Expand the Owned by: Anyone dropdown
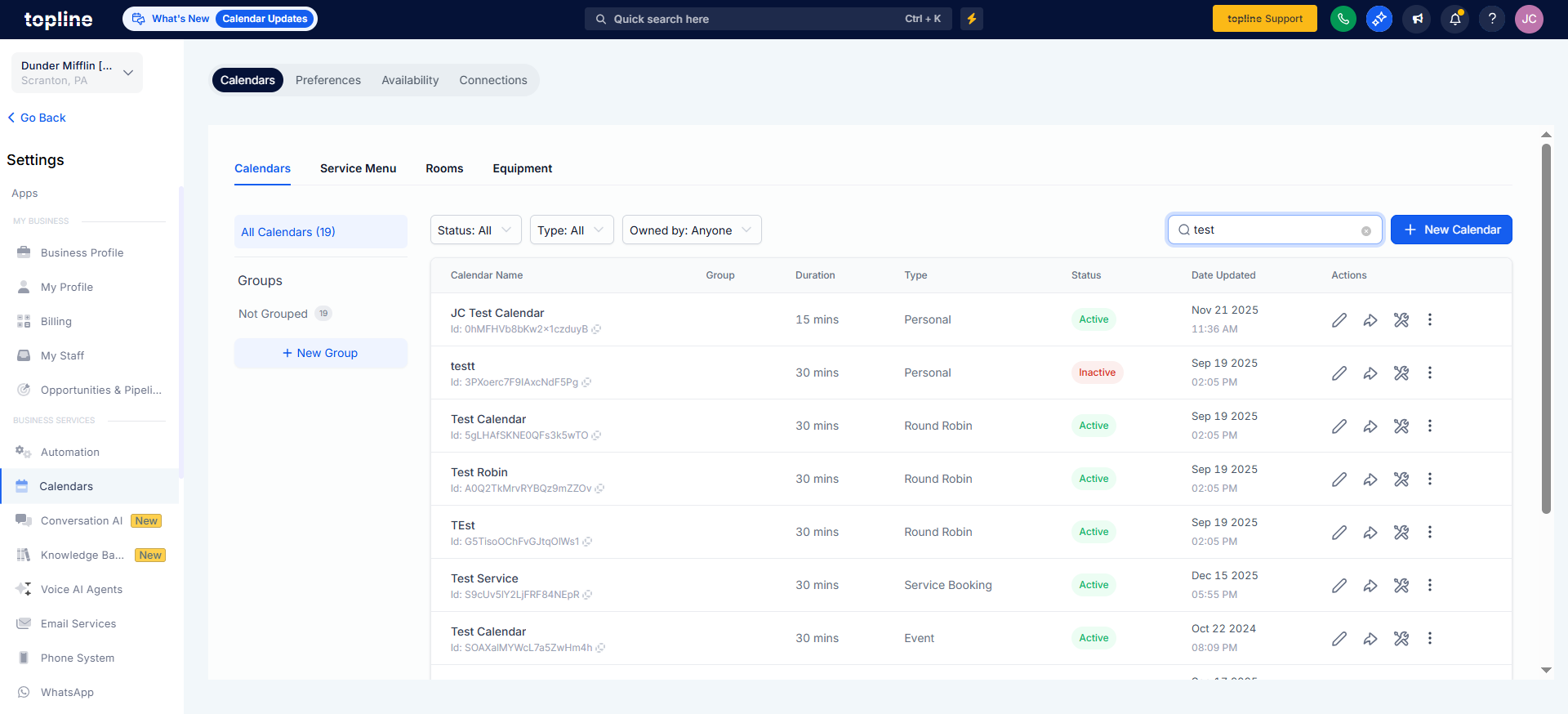The image size is (1568, 714). pyautogui.click(x=692, y=230)
